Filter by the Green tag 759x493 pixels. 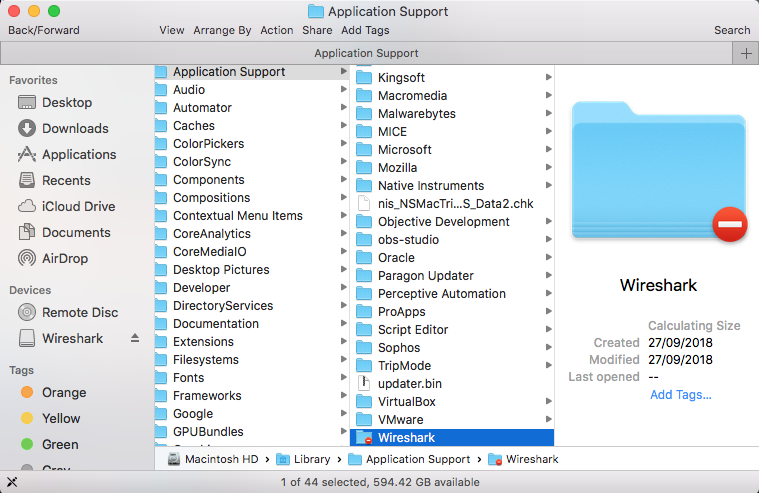pos(27,444)
